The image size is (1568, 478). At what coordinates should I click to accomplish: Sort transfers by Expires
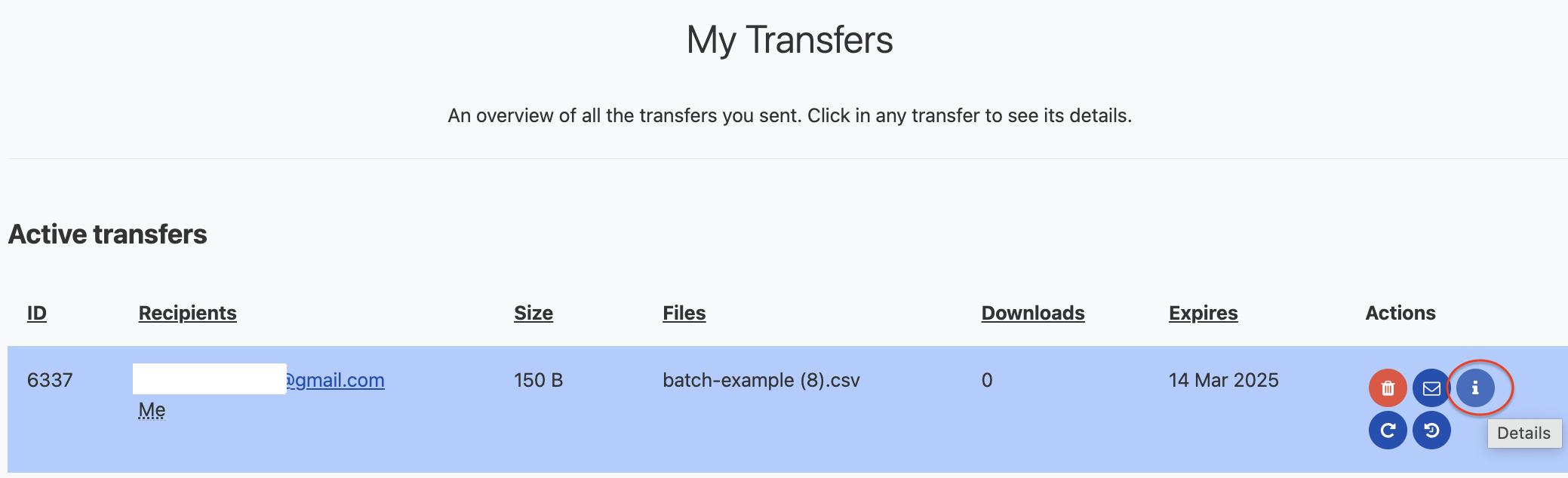[1204, 313]
